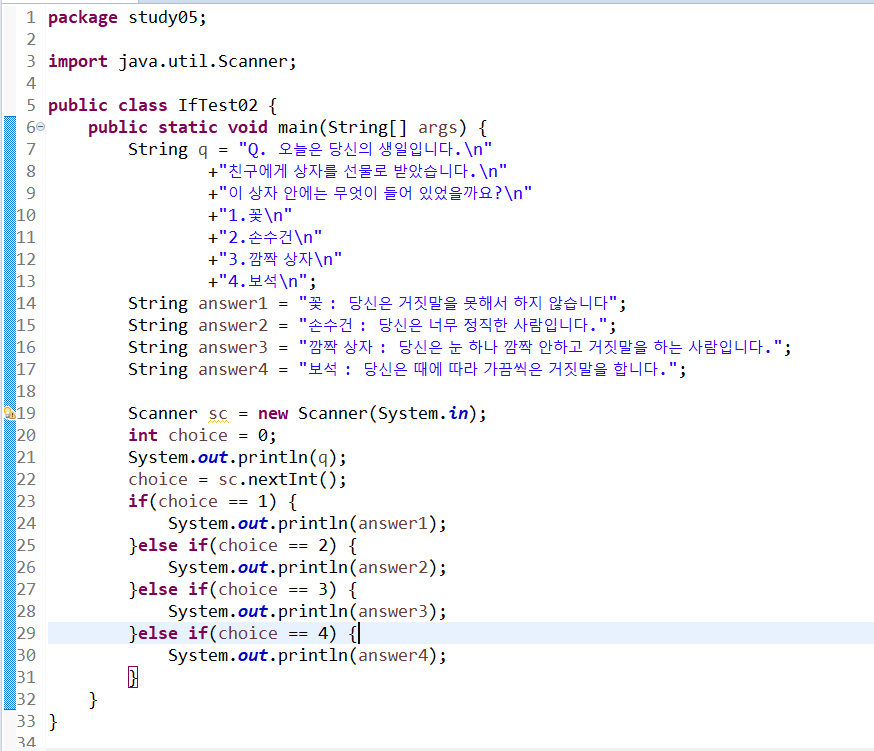Click 'java.util.Scanner' in the import statement
Image resolution: width=874 pixels, height=751 pixels.
tap(203, 61)
